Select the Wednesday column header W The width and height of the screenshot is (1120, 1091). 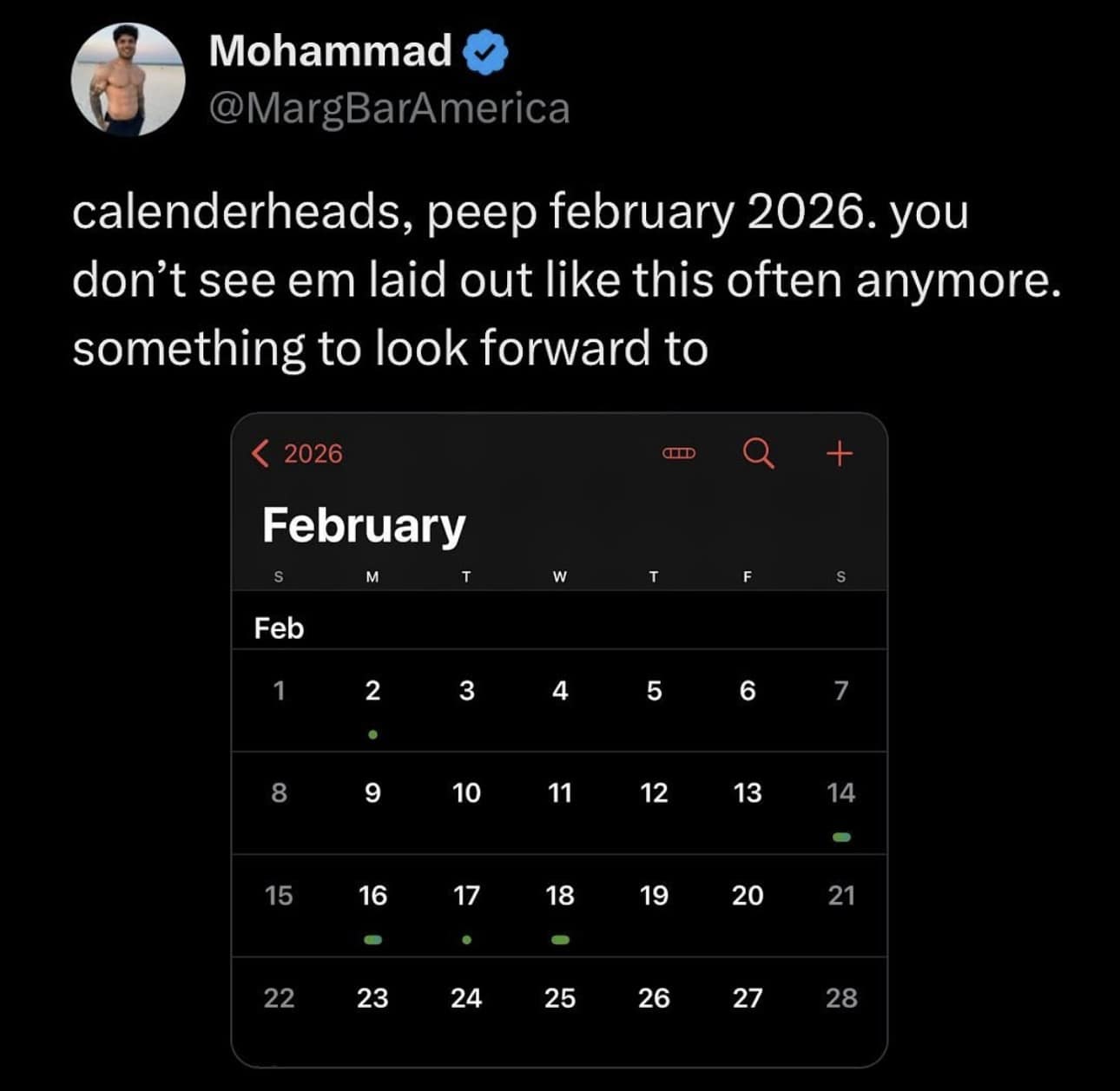point(560,575)
